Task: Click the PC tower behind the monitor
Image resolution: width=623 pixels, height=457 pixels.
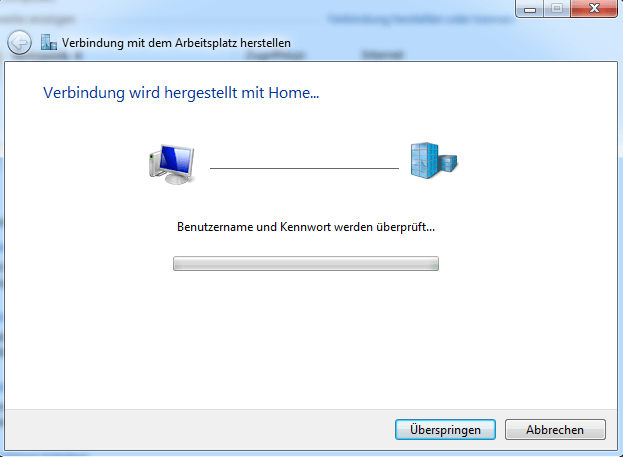Action: tap(154, 165)
